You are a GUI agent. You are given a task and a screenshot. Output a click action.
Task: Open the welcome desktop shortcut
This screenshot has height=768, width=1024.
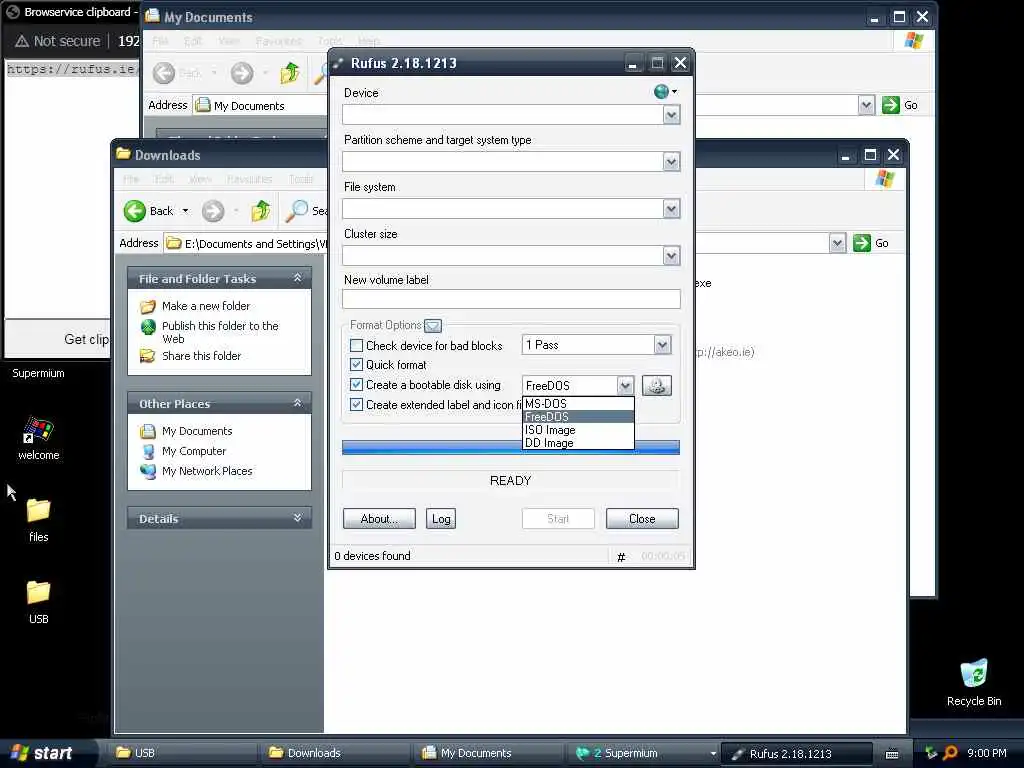click(39, 438)
